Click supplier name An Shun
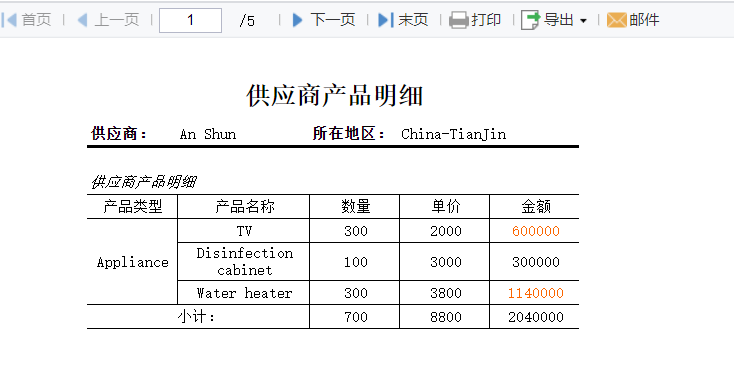 [208, 134]
